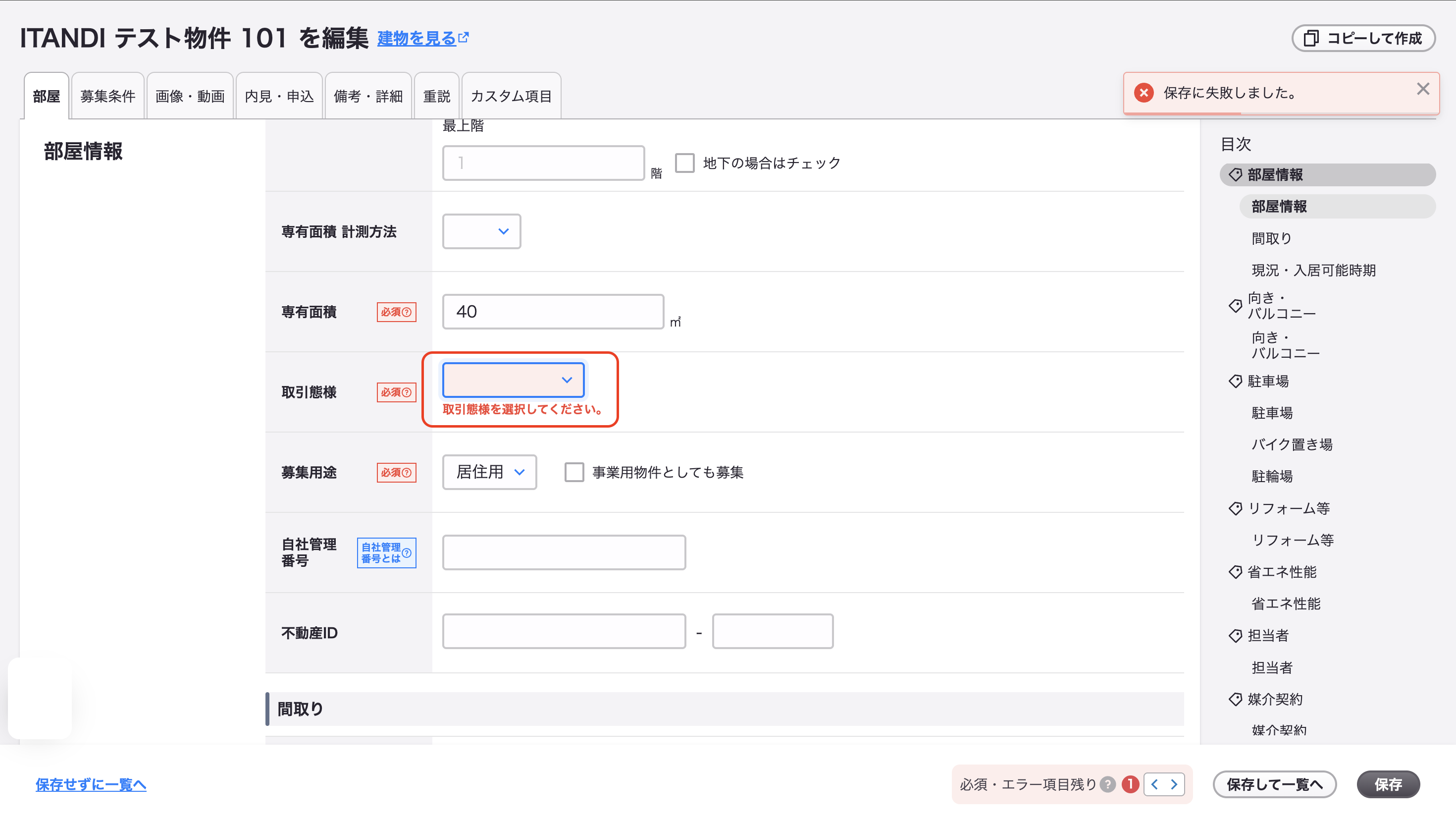Click the tag icon beside 駐車場 heading

click(1236, 381)
